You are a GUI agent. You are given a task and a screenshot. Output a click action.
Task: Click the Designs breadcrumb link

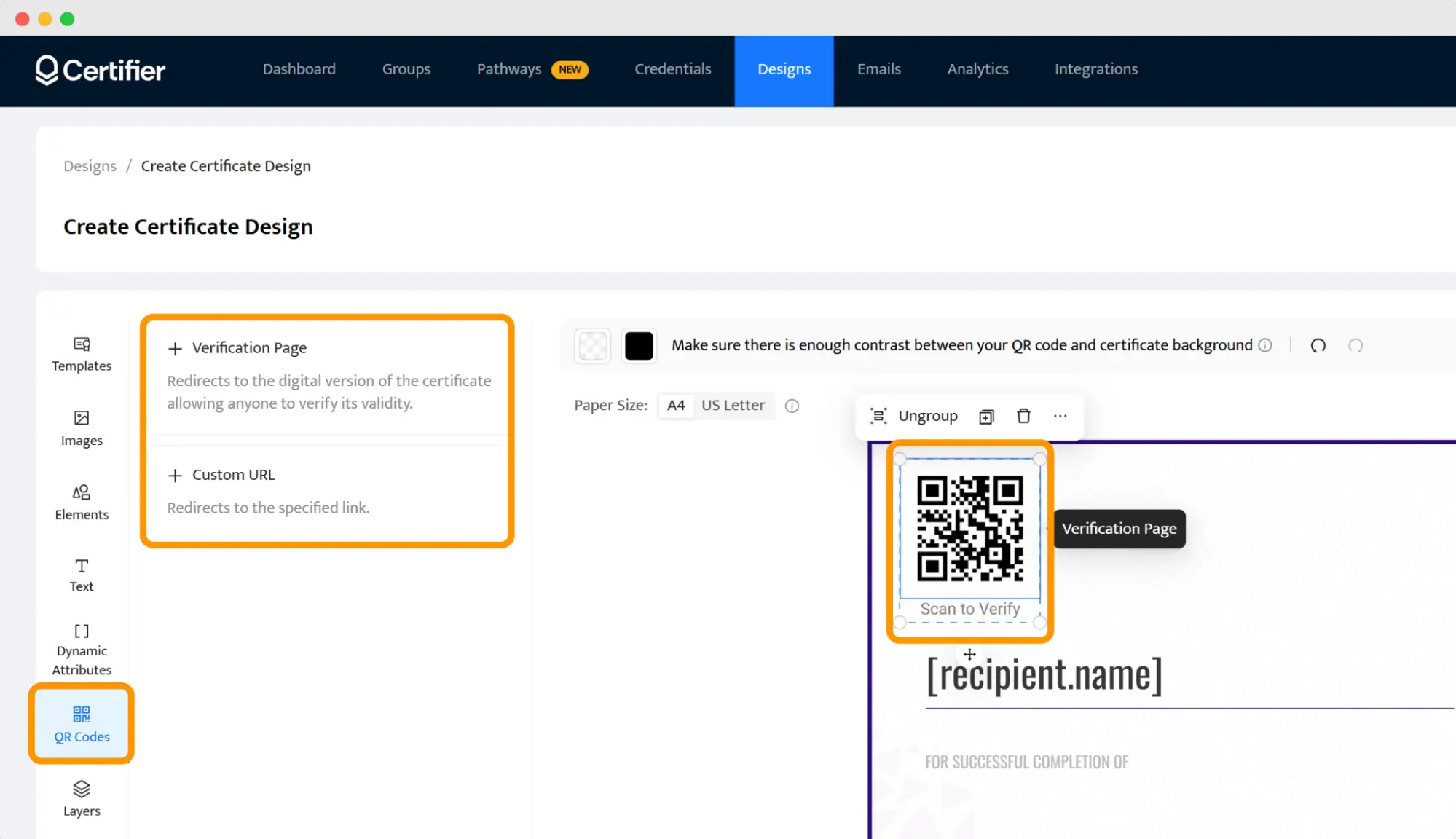pos(90,166)
